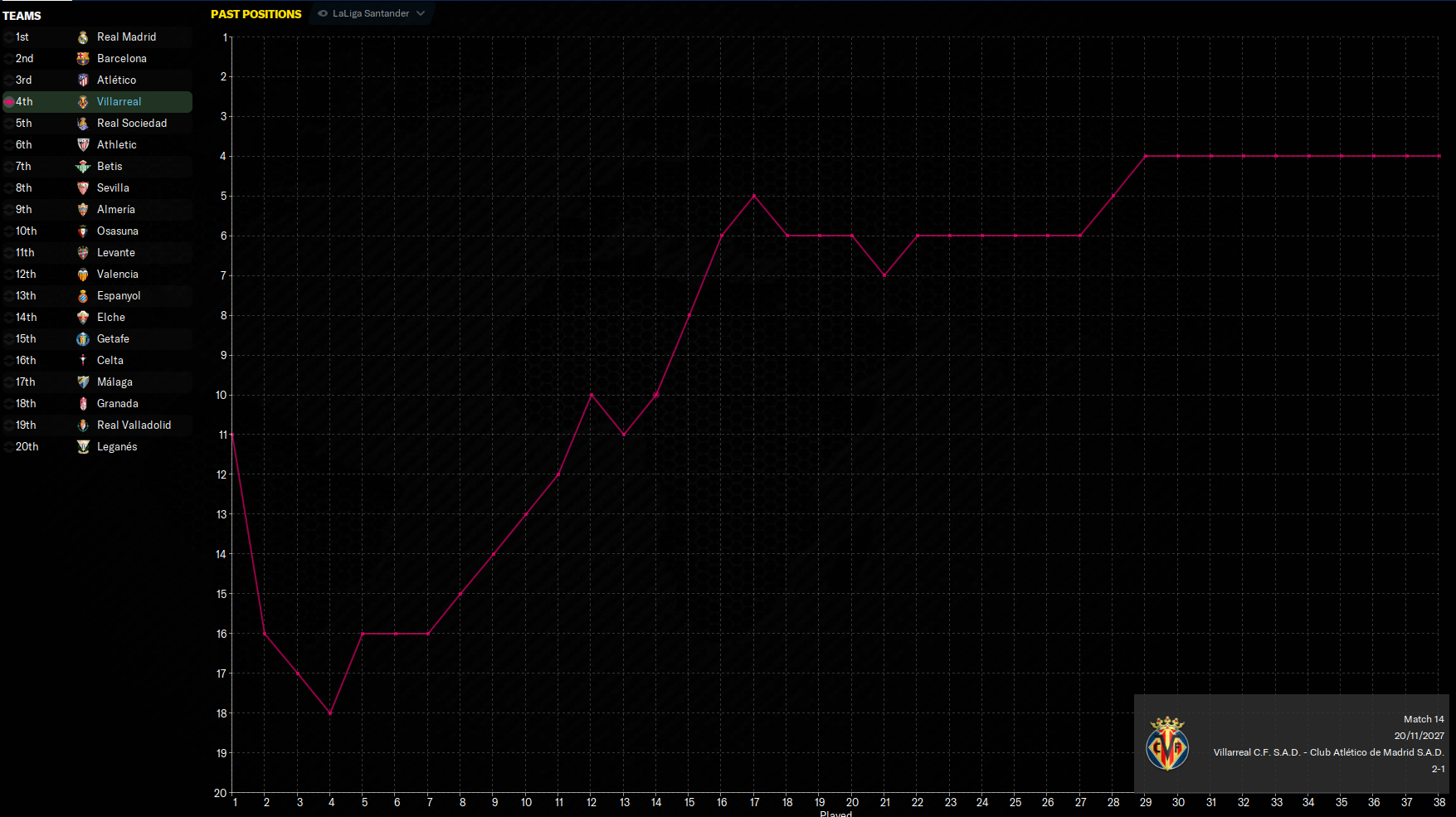Click the Real Sociedad club badge

(83, 124)
